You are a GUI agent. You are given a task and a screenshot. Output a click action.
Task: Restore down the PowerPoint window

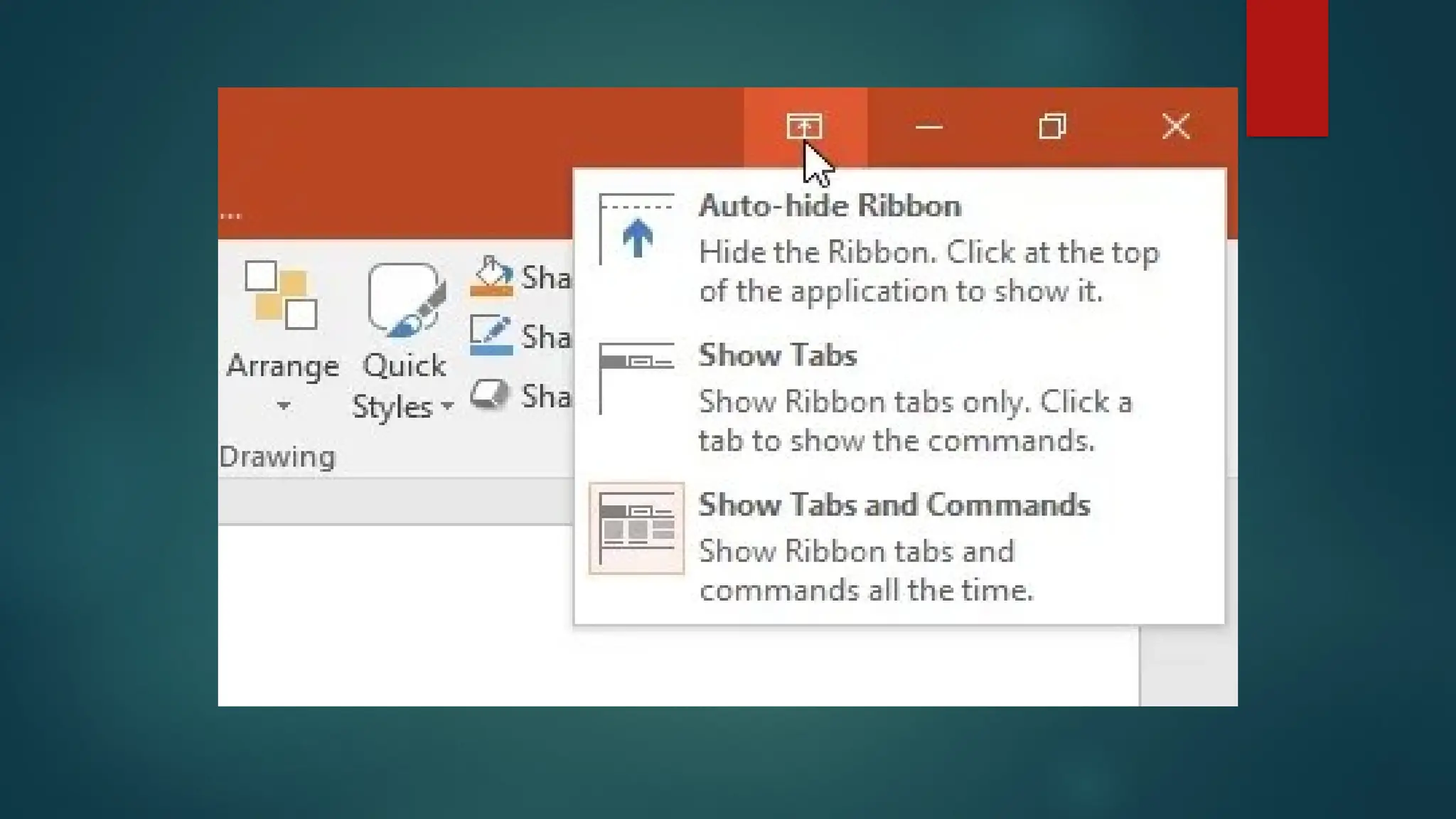(x=1052, y=127)
